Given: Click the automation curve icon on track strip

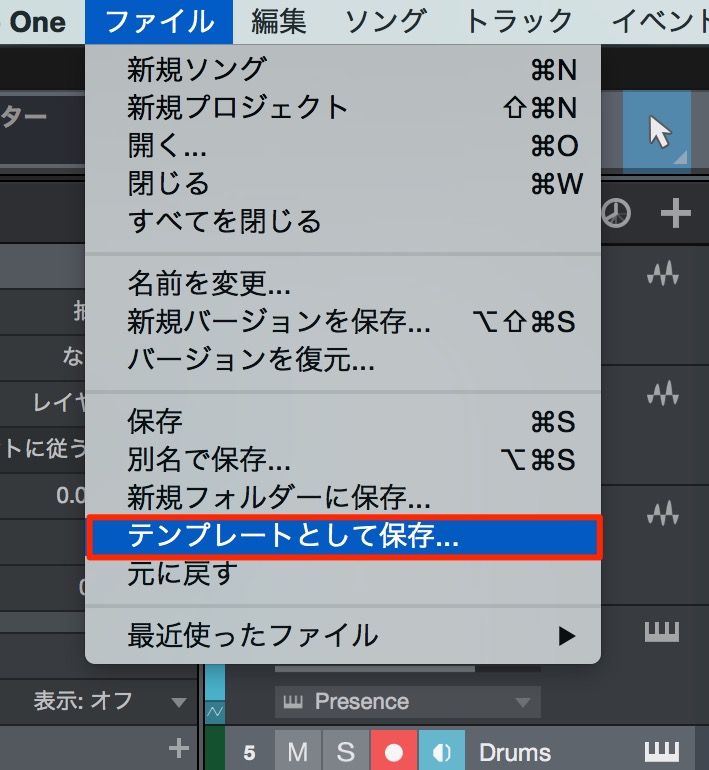Looking at the screenshot, I should (215, 711).
